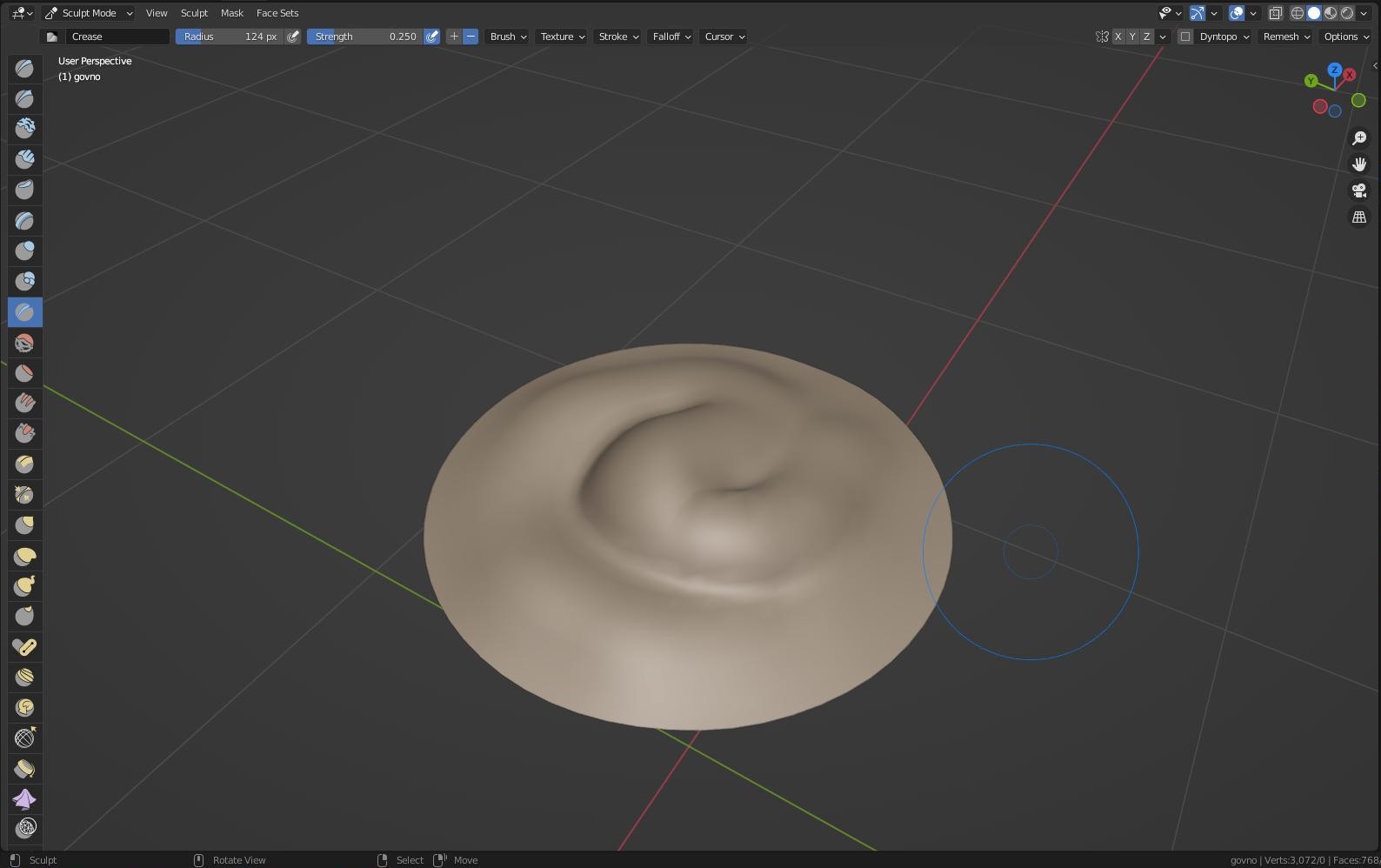The width and height of the screenshot is (1381, 868).
Task: Expand the Falloff dropdown
Action: (x=670, y=37)
